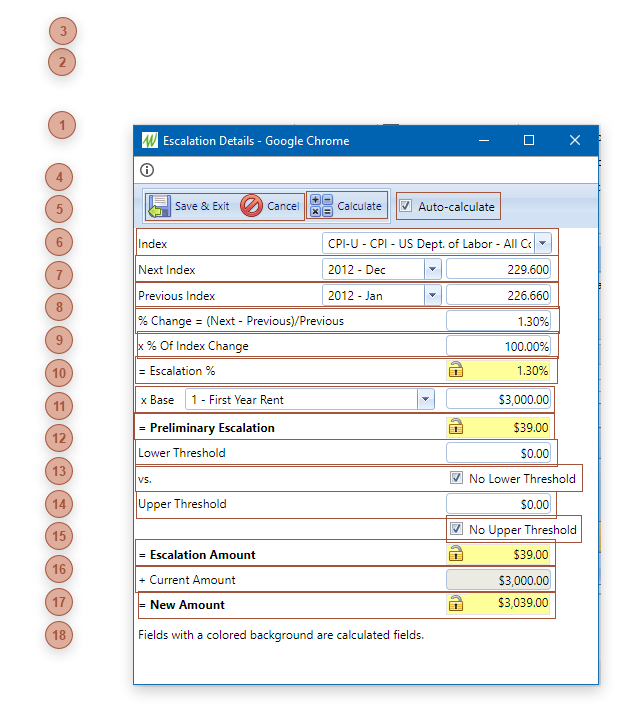
Task: Click the Cancel button label
Action: click(283, 206)
